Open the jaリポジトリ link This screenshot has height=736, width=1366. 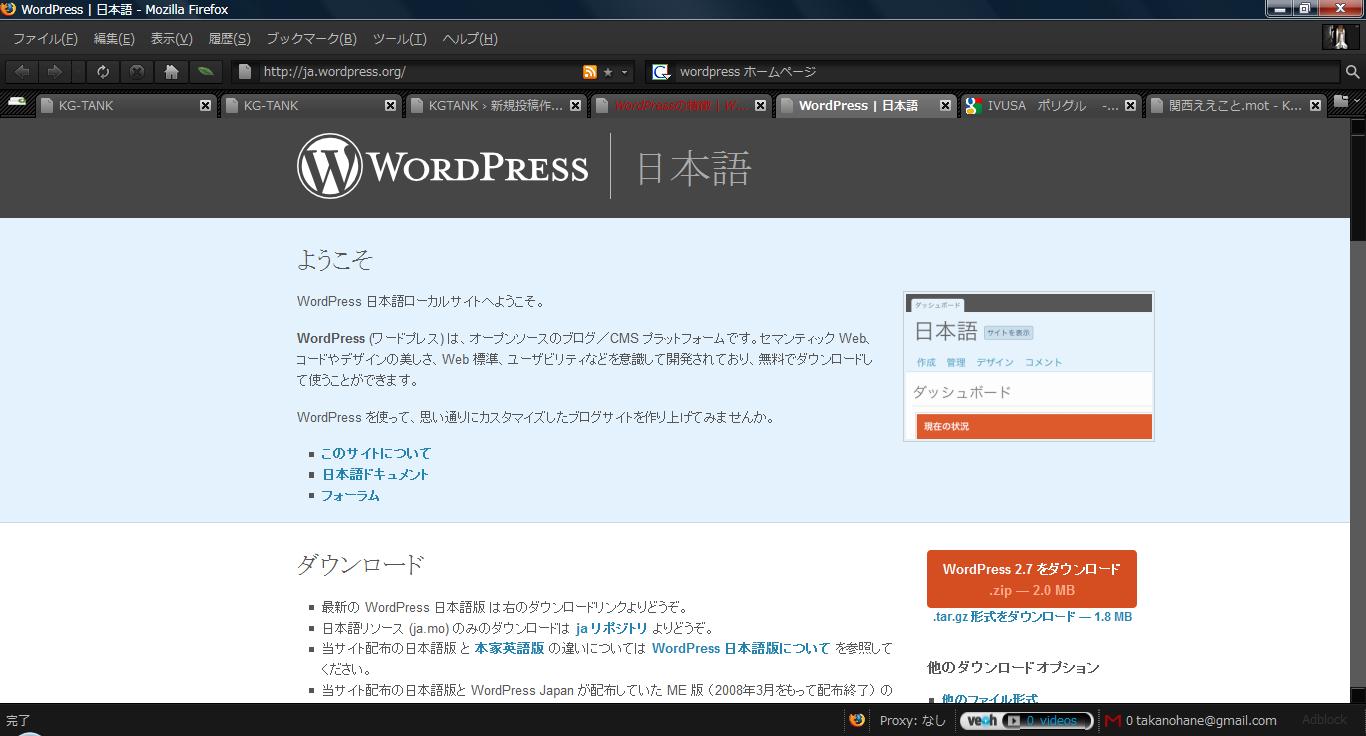[611, 628]
